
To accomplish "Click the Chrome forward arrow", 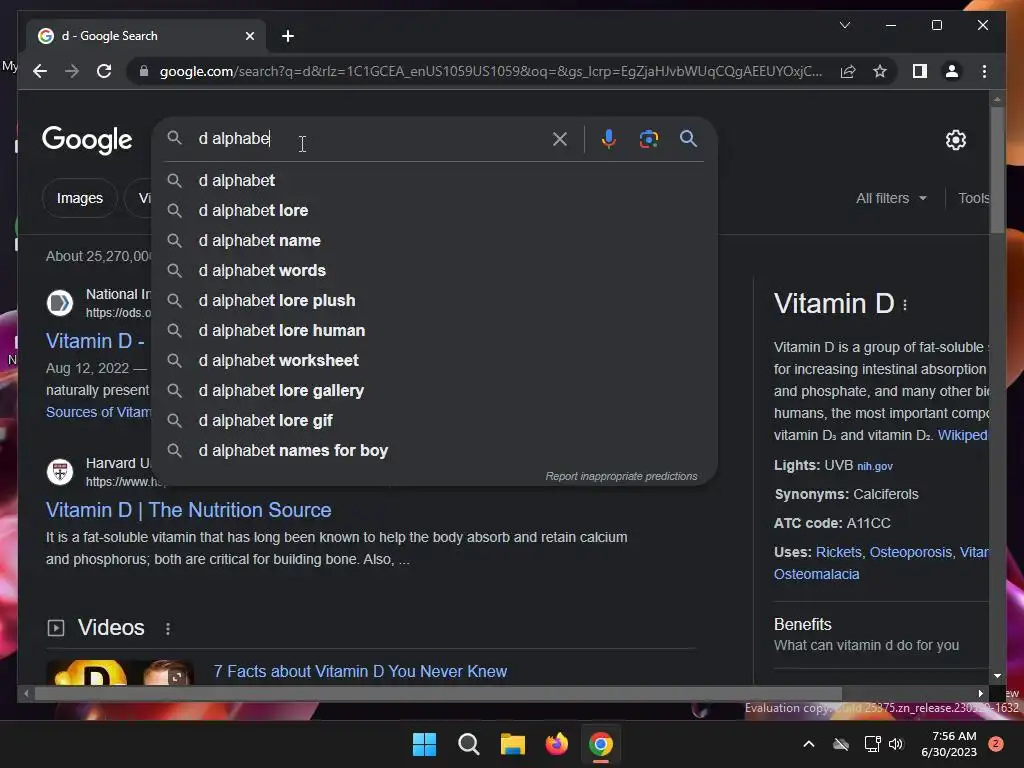I will tap(72, 71).
